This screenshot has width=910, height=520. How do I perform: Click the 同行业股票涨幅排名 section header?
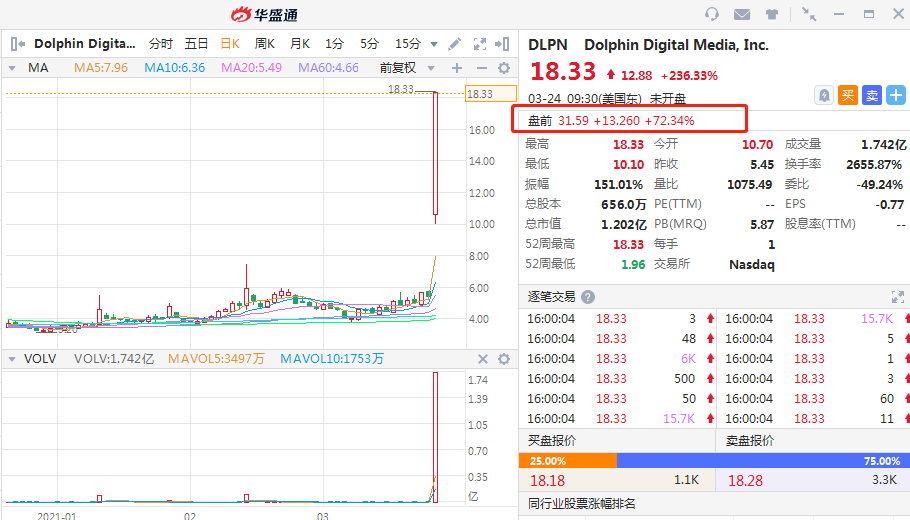pos(582,504)
